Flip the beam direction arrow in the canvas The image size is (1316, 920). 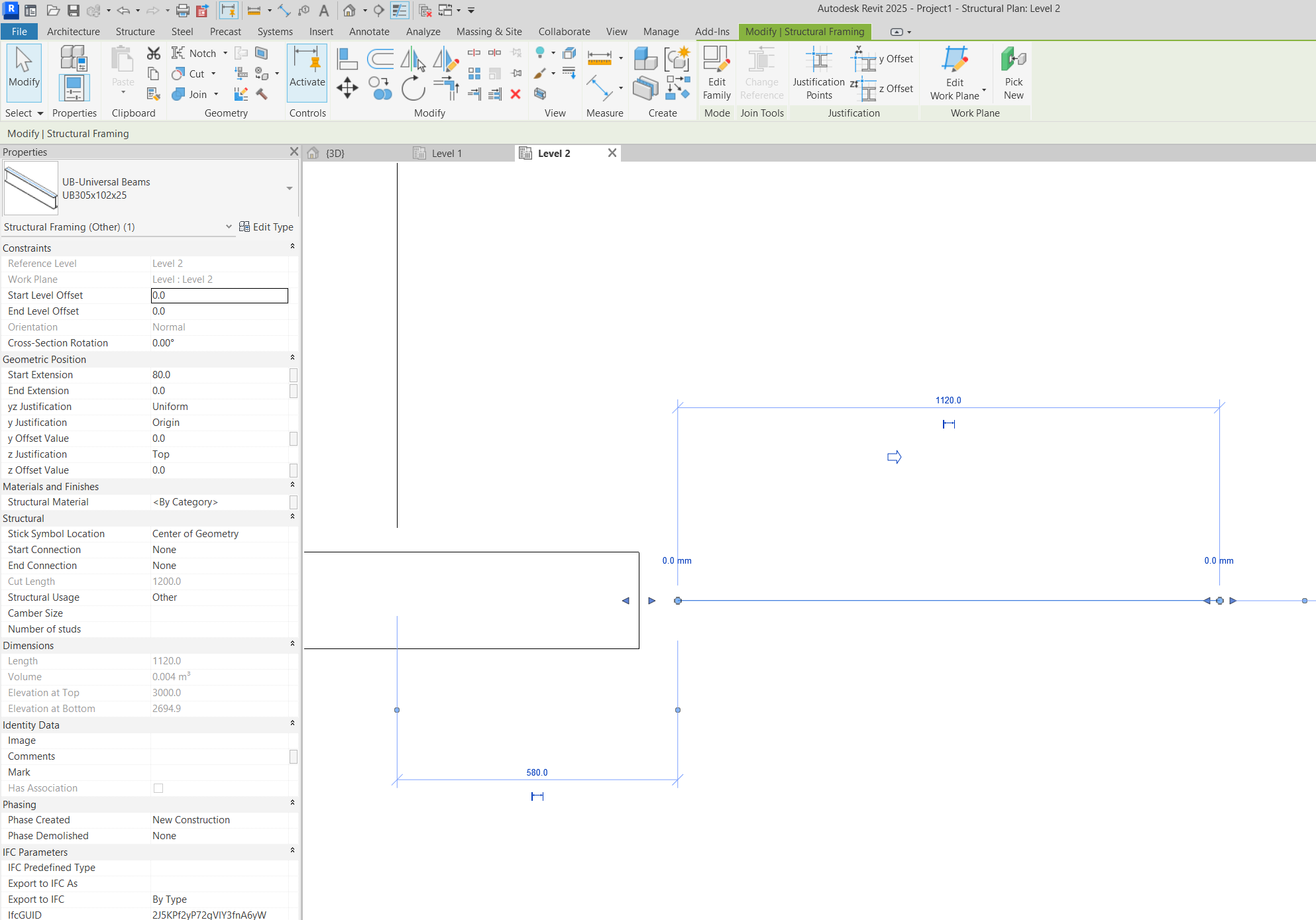tap(895, 456)
